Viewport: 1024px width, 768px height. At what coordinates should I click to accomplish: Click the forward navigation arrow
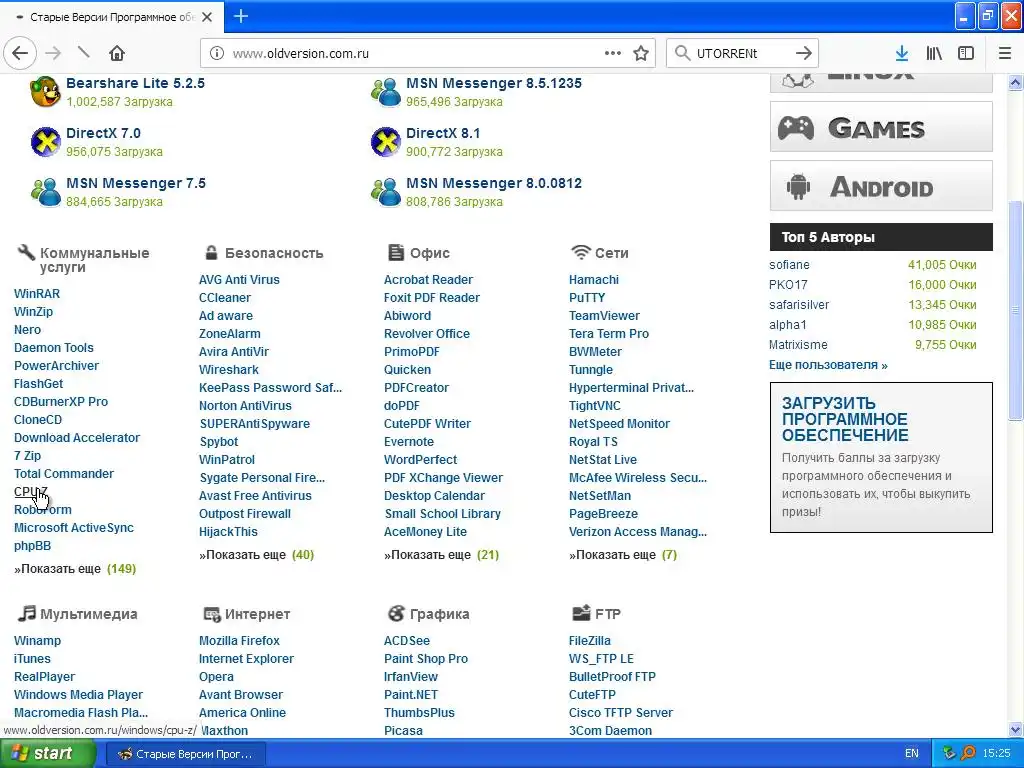[54, 53]
